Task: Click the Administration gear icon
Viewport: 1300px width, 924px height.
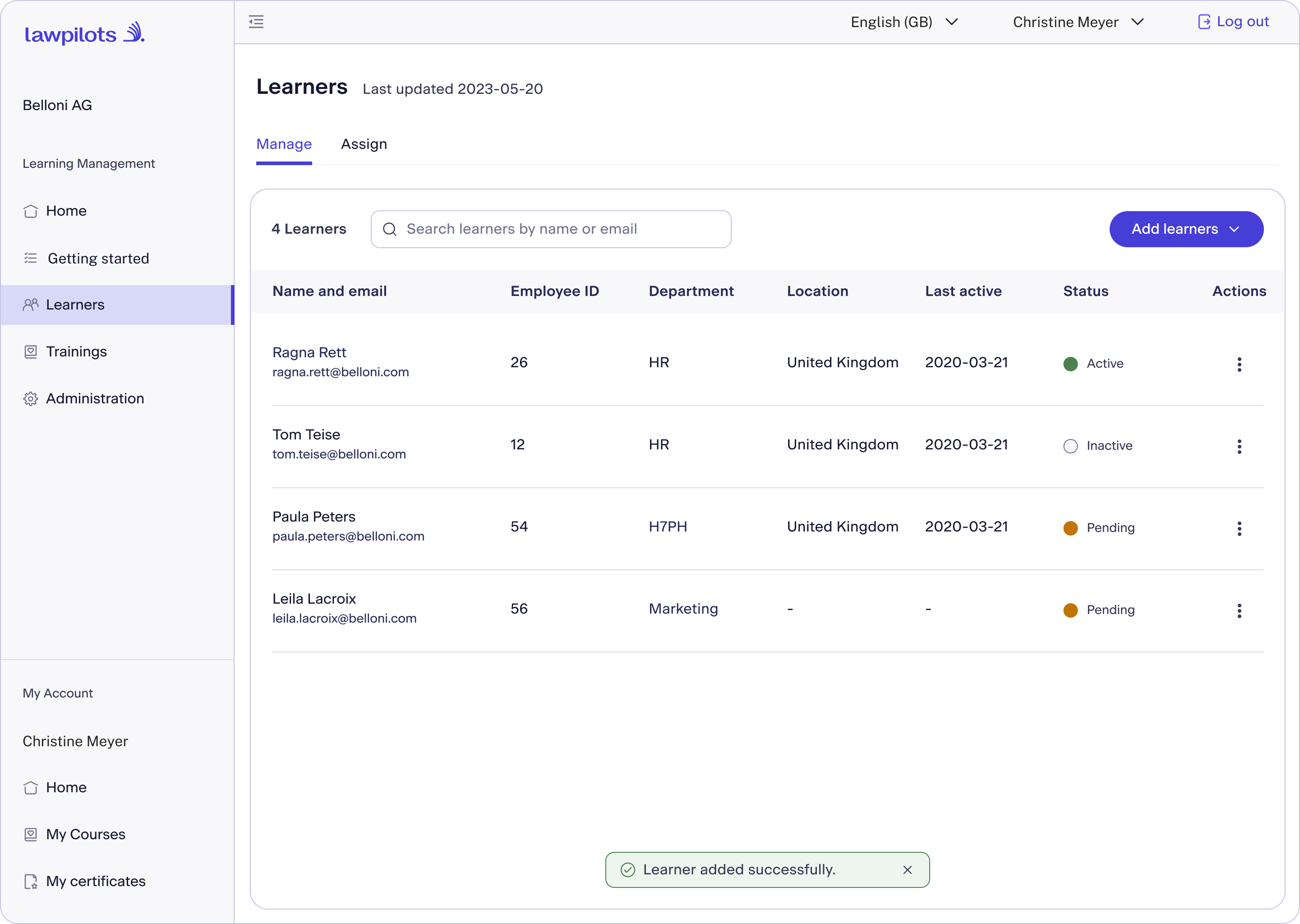Action: tap(31, 399)
